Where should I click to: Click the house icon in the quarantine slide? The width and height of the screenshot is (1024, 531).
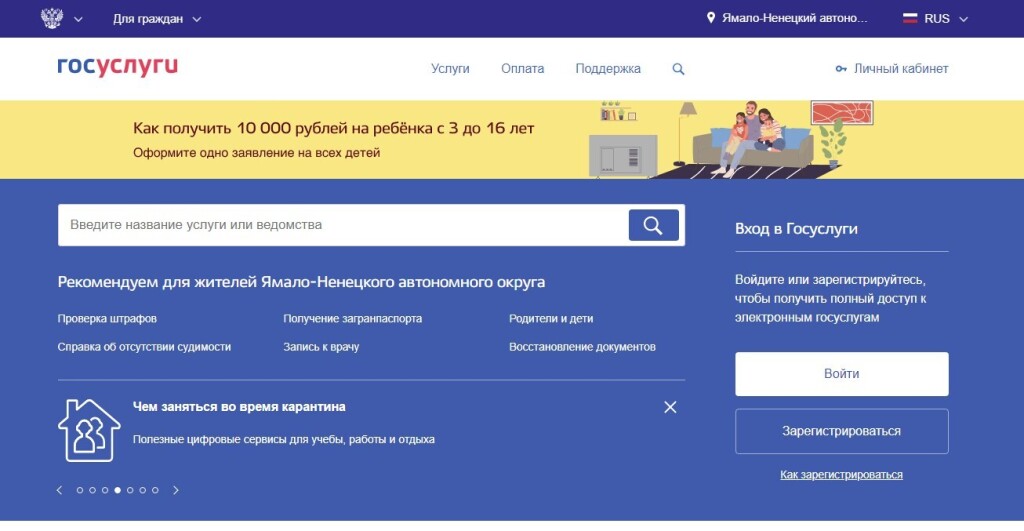tap(89, 429)
